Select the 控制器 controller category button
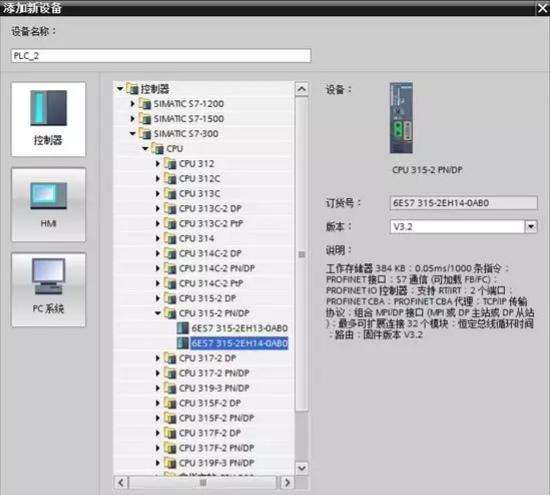This screenshot has width=550, height=495. (x=48, y=119)
